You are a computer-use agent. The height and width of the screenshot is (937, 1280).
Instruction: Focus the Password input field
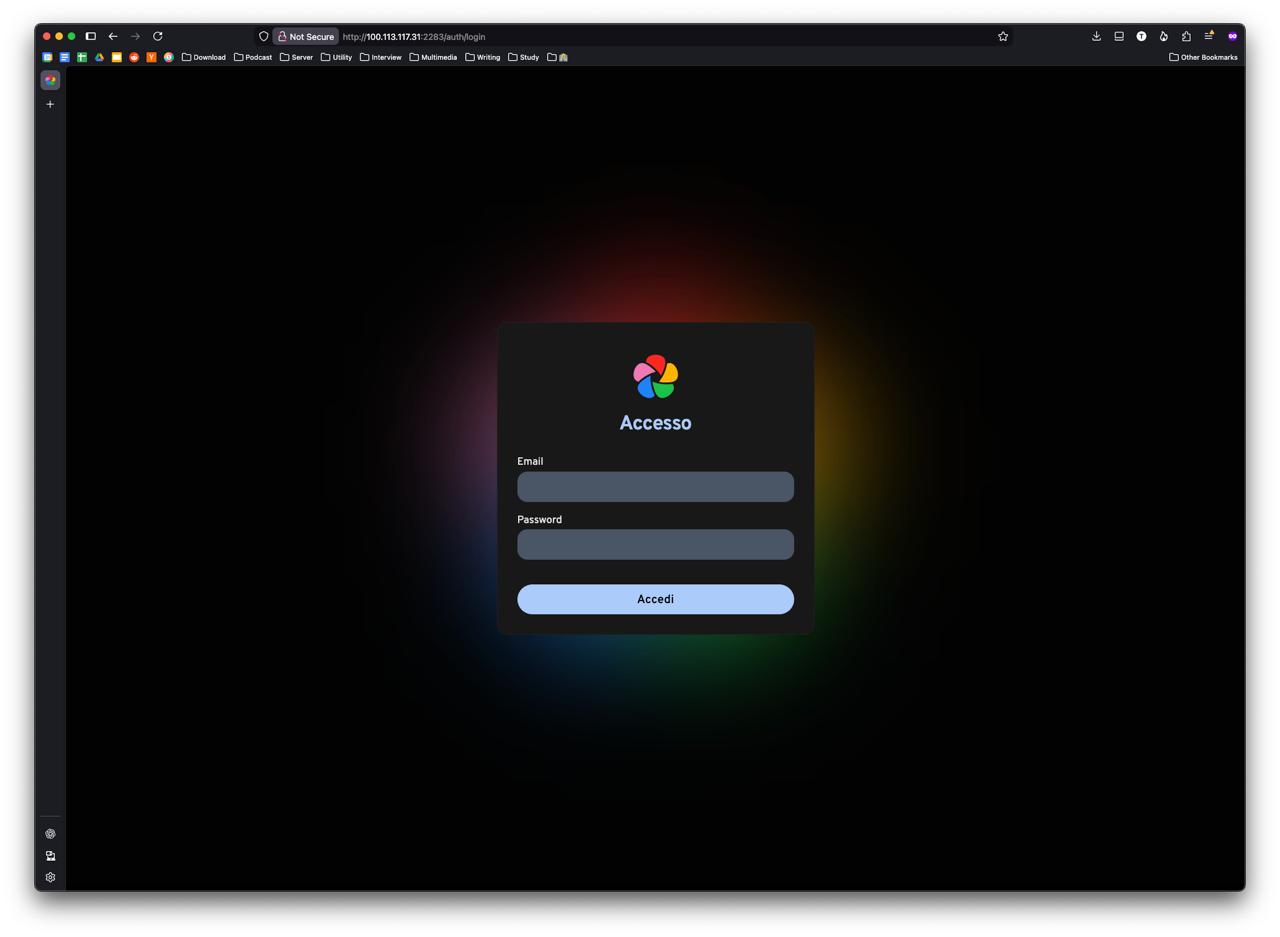click(655, 545)
